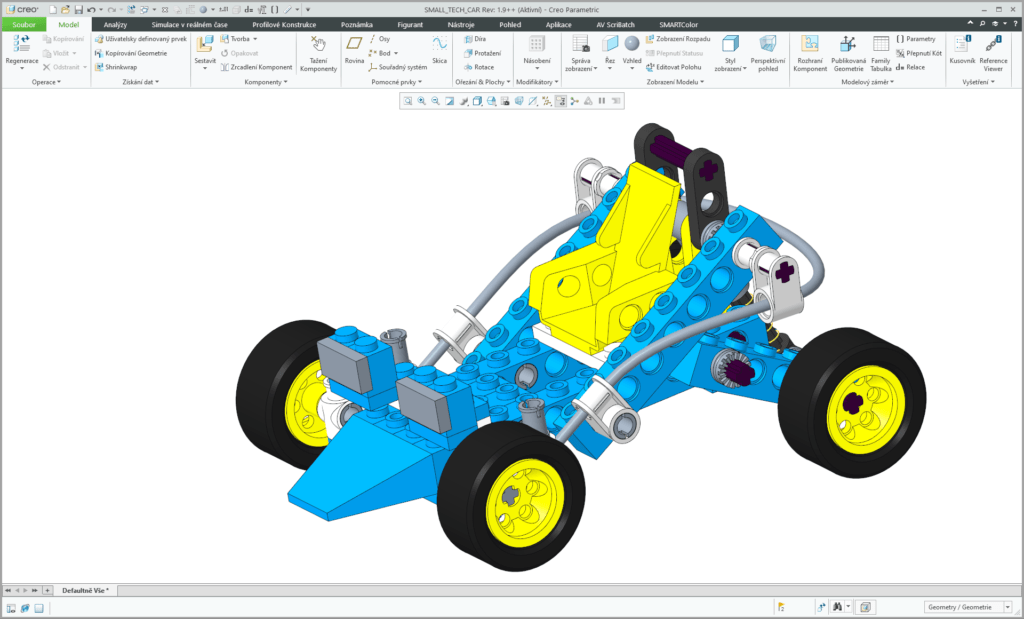
Task: Zoom in using the graphics toolbar magnifier
Action: coord(420,100)
